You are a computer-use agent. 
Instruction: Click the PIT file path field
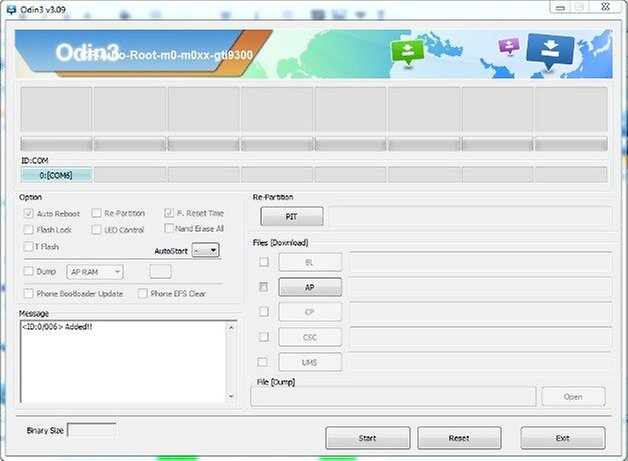tap(470, 217)
